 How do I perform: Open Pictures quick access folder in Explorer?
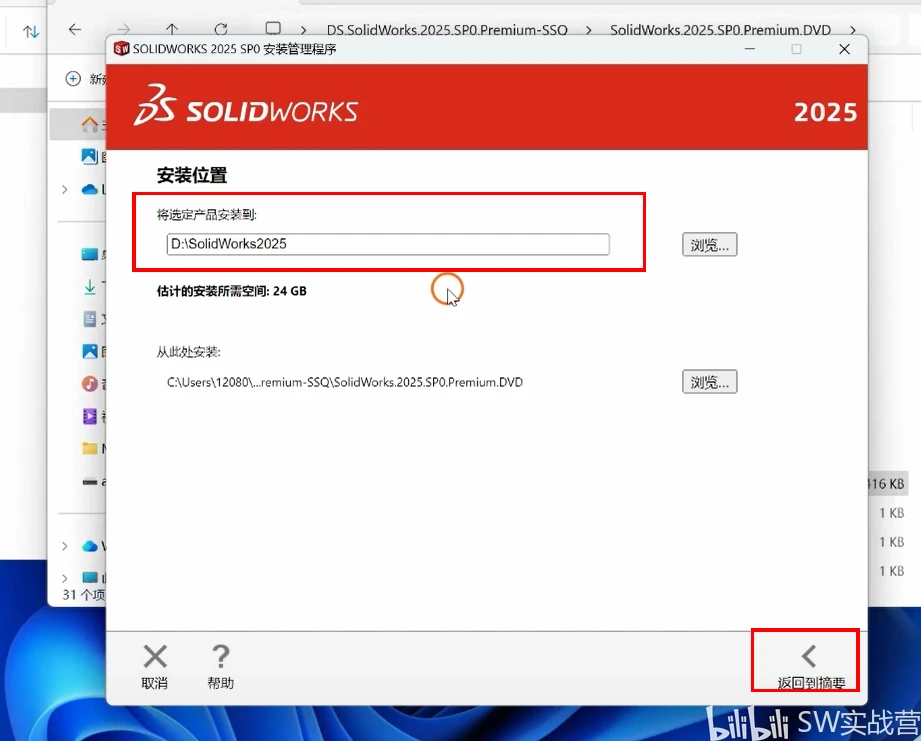point(90,351)
